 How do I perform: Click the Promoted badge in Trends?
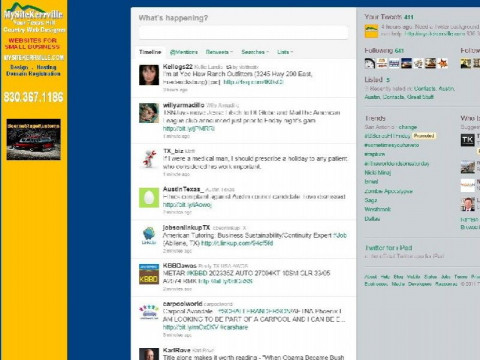(x=424, y=136)
